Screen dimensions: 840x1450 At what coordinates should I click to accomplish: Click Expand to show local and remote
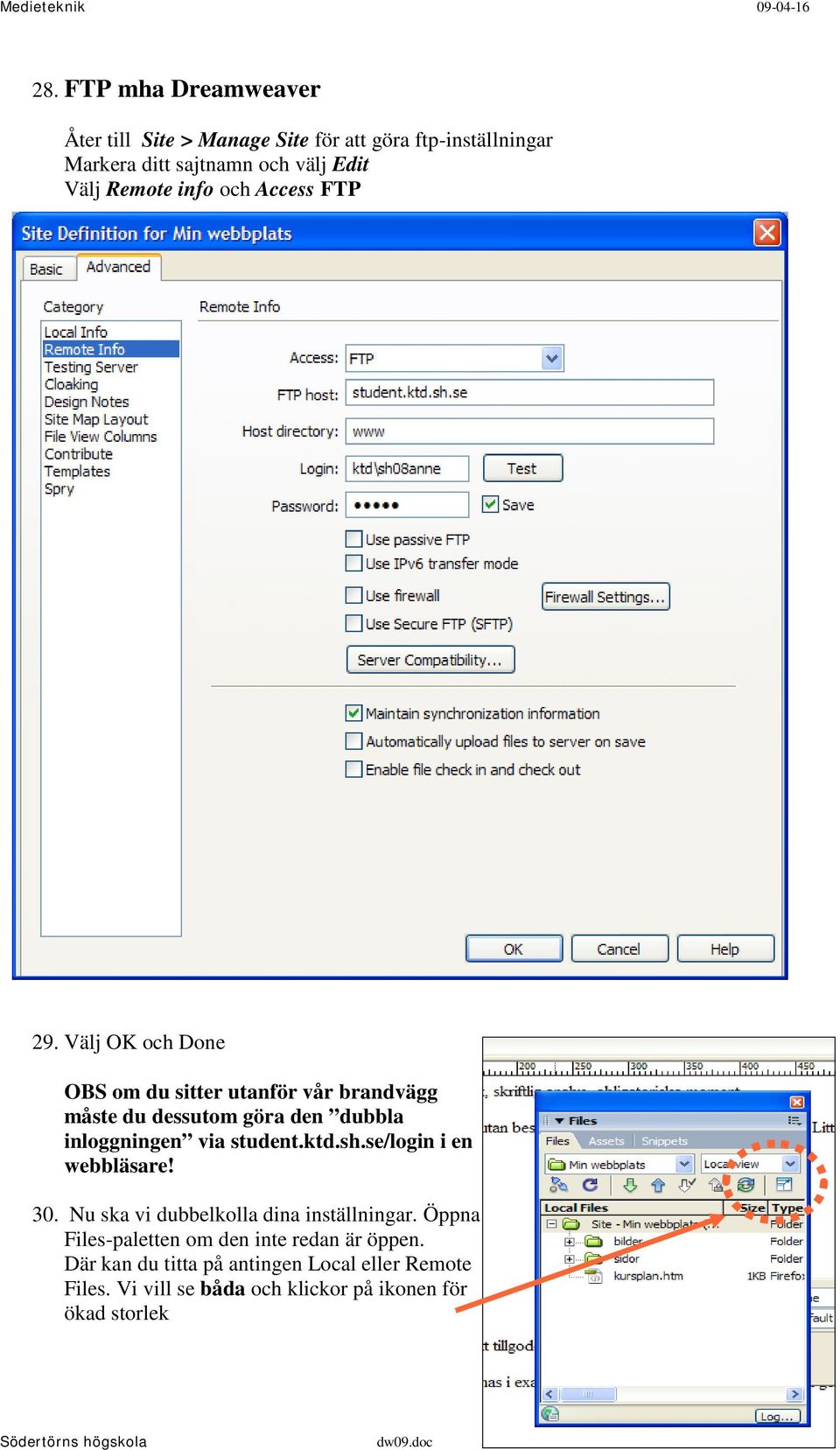click(x=784, y=1185)
